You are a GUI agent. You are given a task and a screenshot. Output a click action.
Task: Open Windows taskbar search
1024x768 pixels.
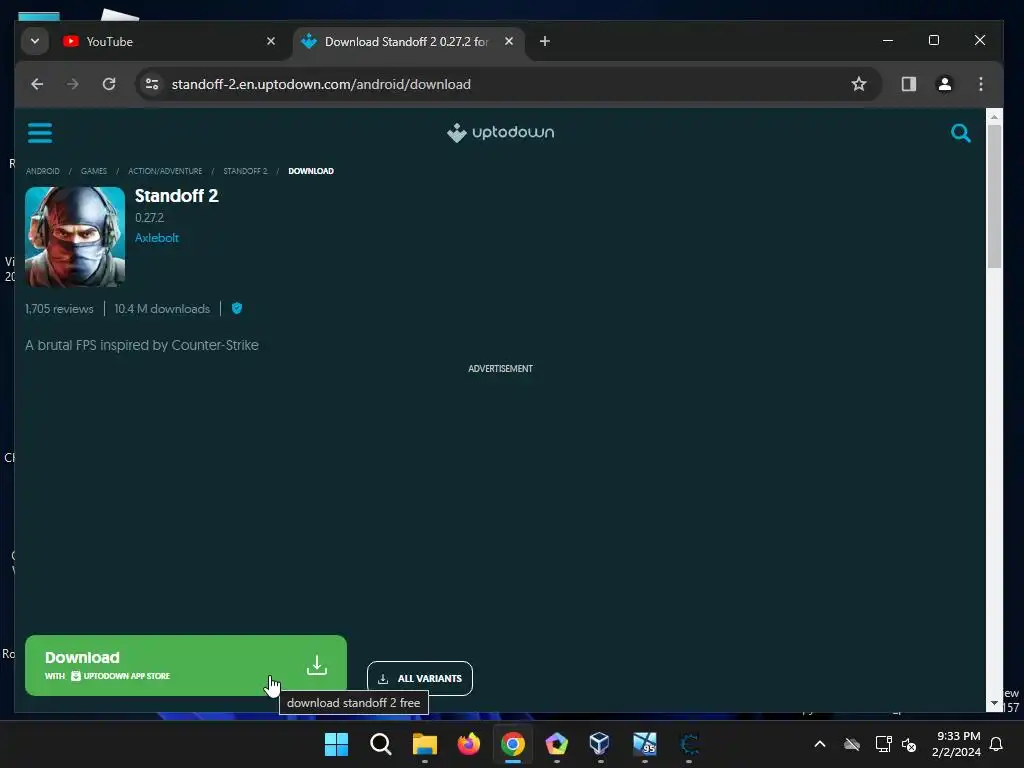pyautogui.click(x=381, y=744)
